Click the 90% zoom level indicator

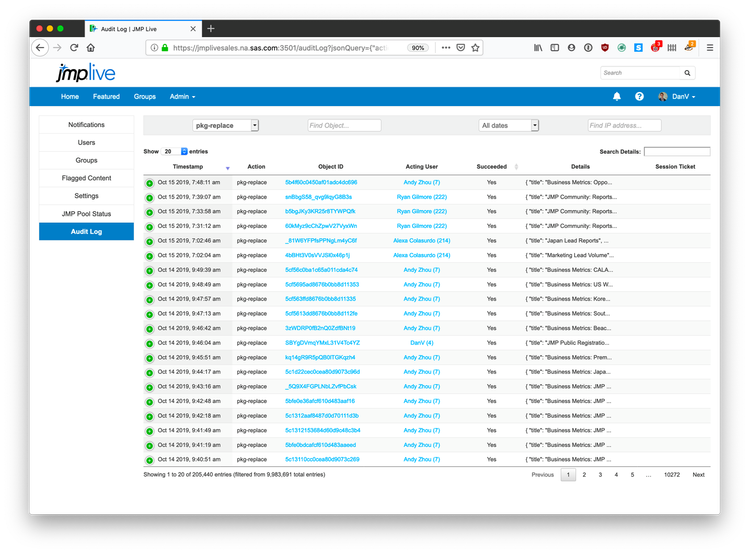[418, 48]
